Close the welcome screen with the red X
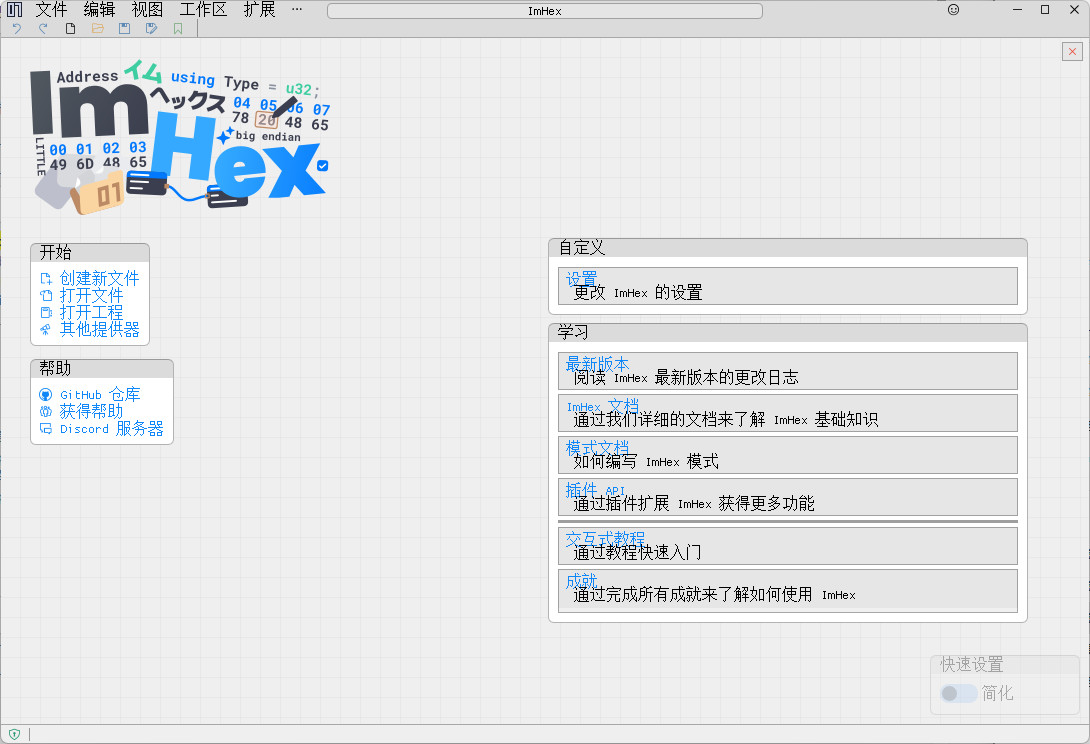 pyautogui.click(x=1072, y=51)
